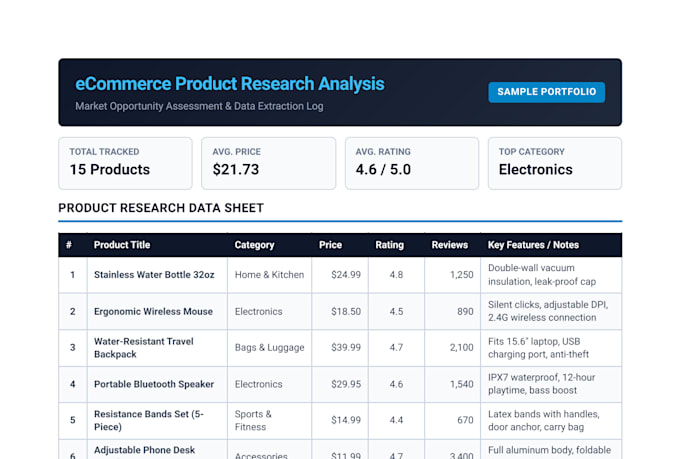Image resolution: width=680 pixels, height=459 pixels.
Task: Select the Silent clicks, adjustable DPI notes
Action: tap(551, 311)
